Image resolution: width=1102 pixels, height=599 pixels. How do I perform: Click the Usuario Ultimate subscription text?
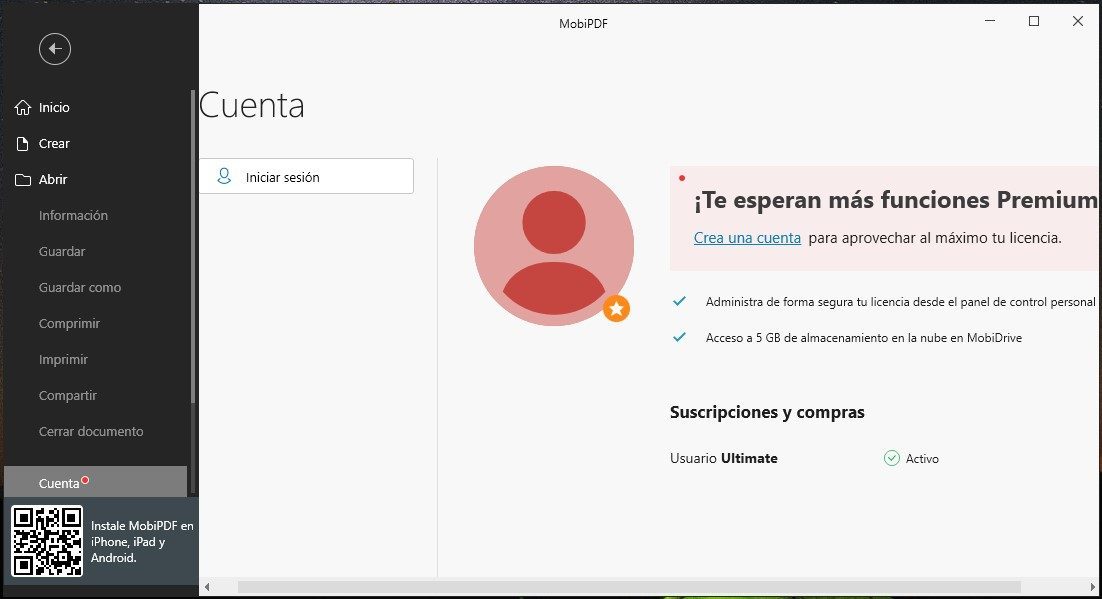(723, 458)
